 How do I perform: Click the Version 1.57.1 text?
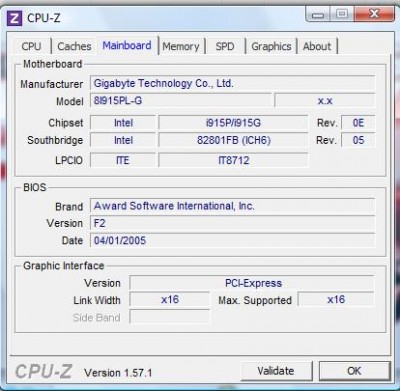coord(118,373)
